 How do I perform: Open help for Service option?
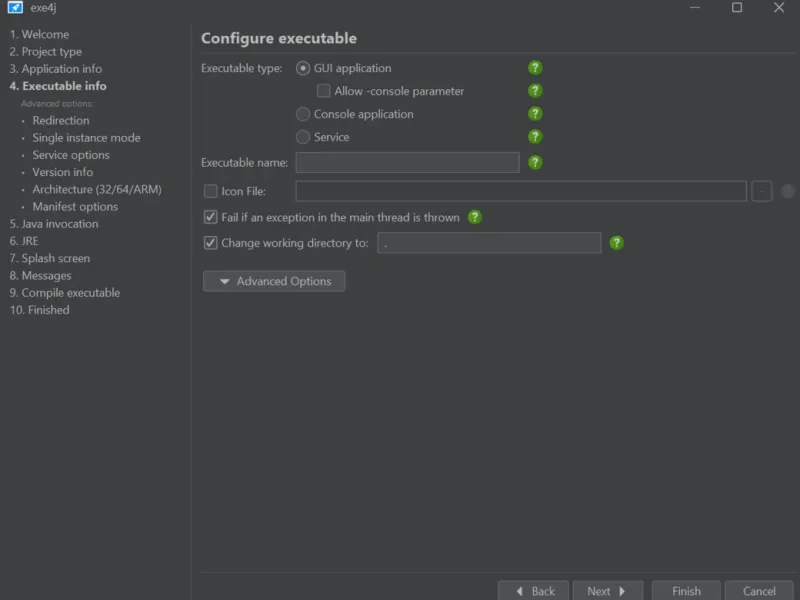[535, 137]
